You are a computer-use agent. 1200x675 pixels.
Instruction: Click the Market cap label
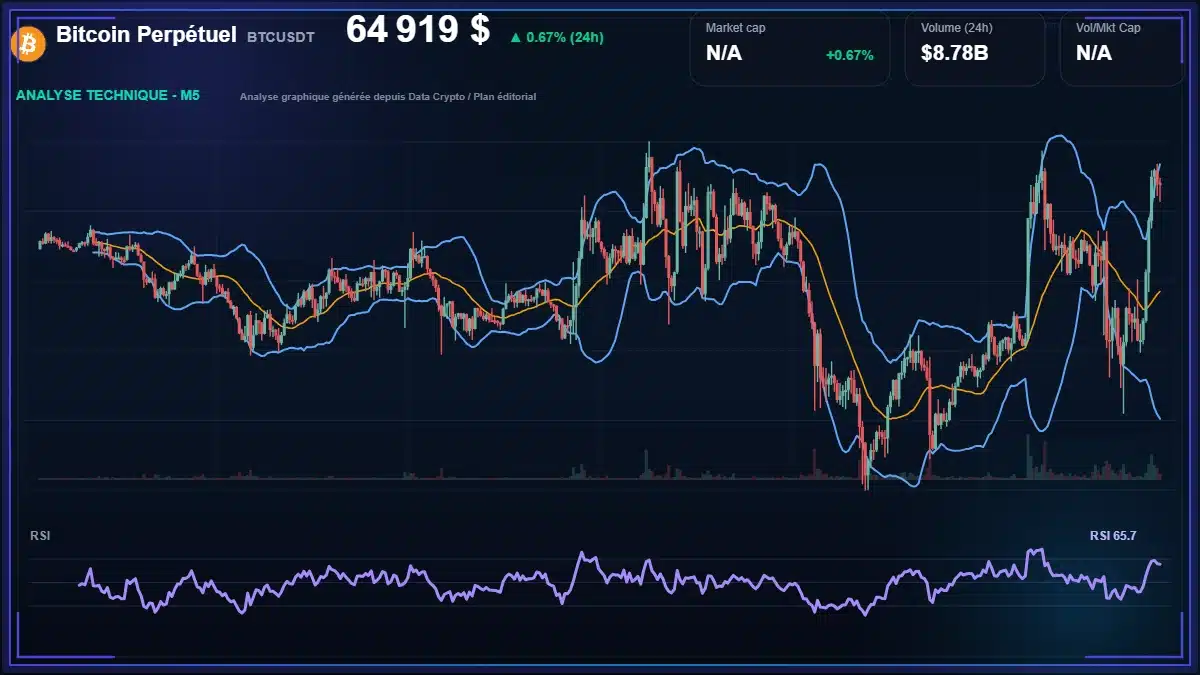click(736, 28)
